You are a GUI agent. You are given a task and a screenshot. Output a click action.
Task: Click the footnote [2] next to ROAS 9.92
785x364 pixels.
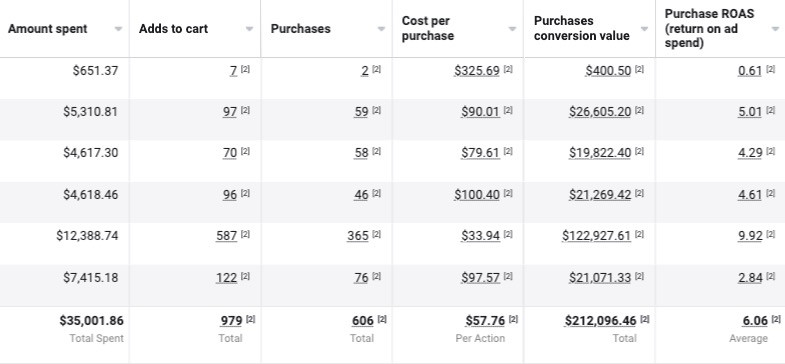pyautogui.click(x=770, y=234)
